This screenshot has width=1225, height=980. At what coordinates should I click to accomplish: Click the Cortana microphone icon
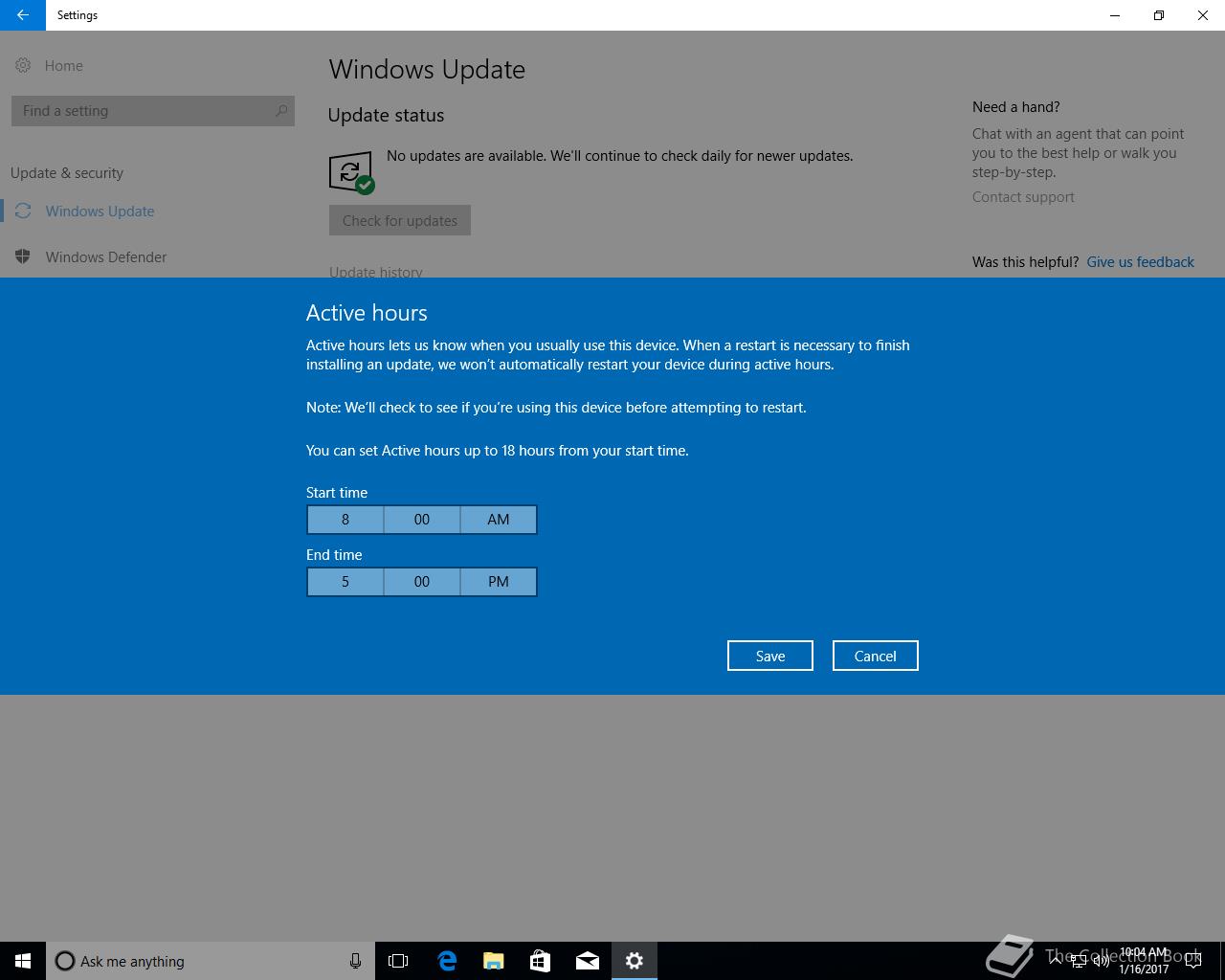click(x=355, y=961)
